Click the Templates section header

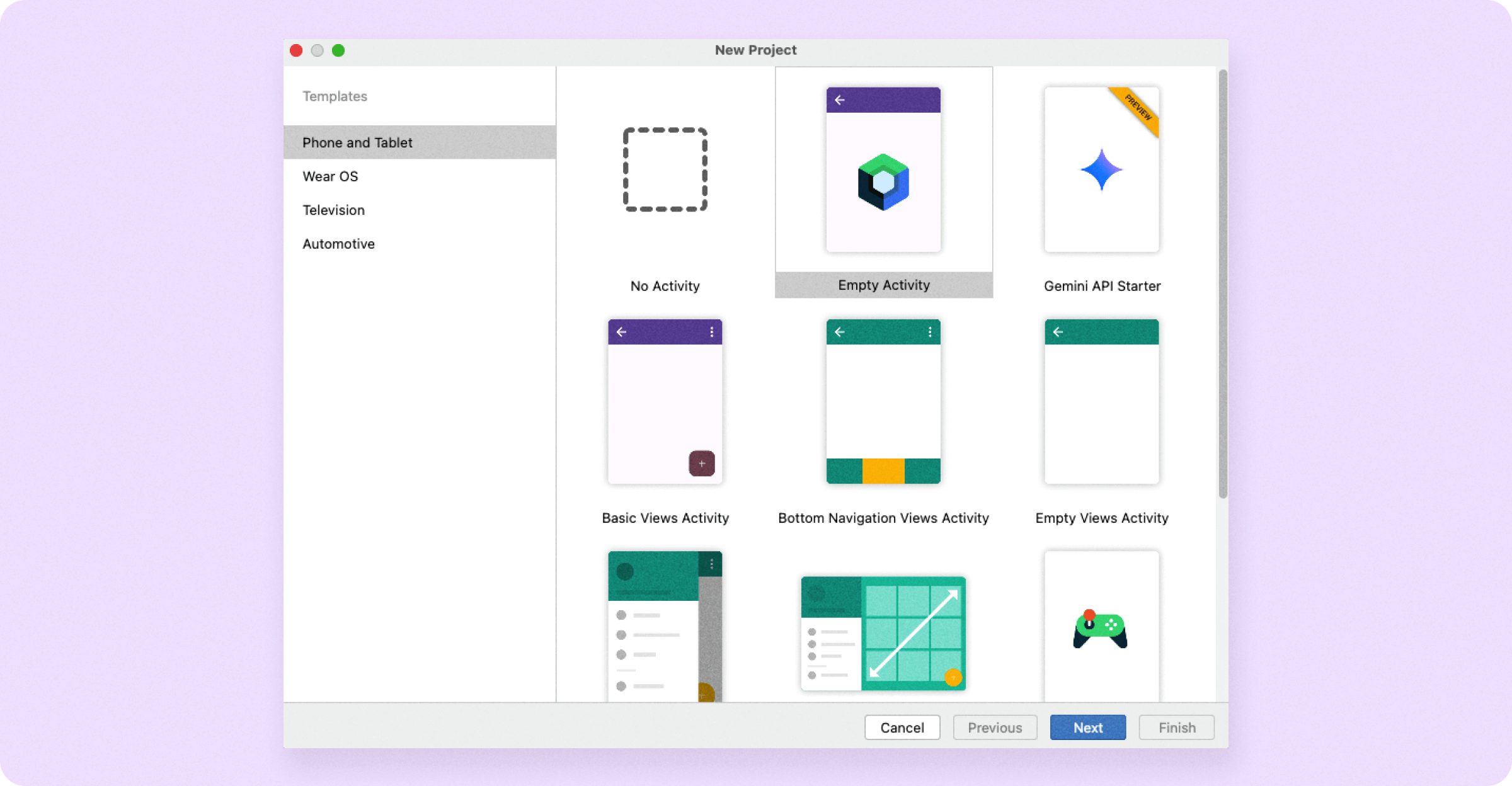[x=335, y=96]
